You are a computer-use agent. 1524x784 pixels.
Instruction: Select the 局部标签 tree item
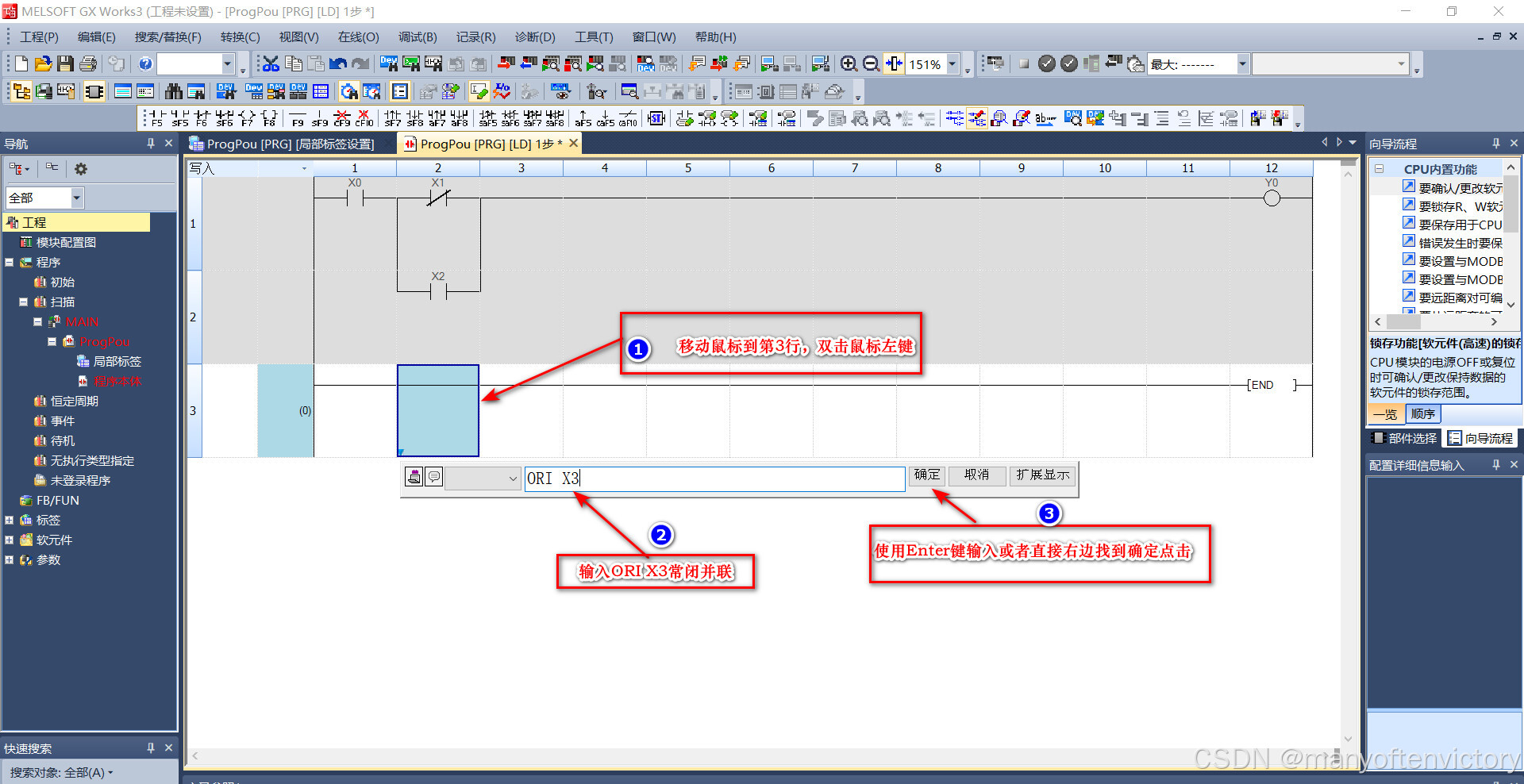click(117, 362)
